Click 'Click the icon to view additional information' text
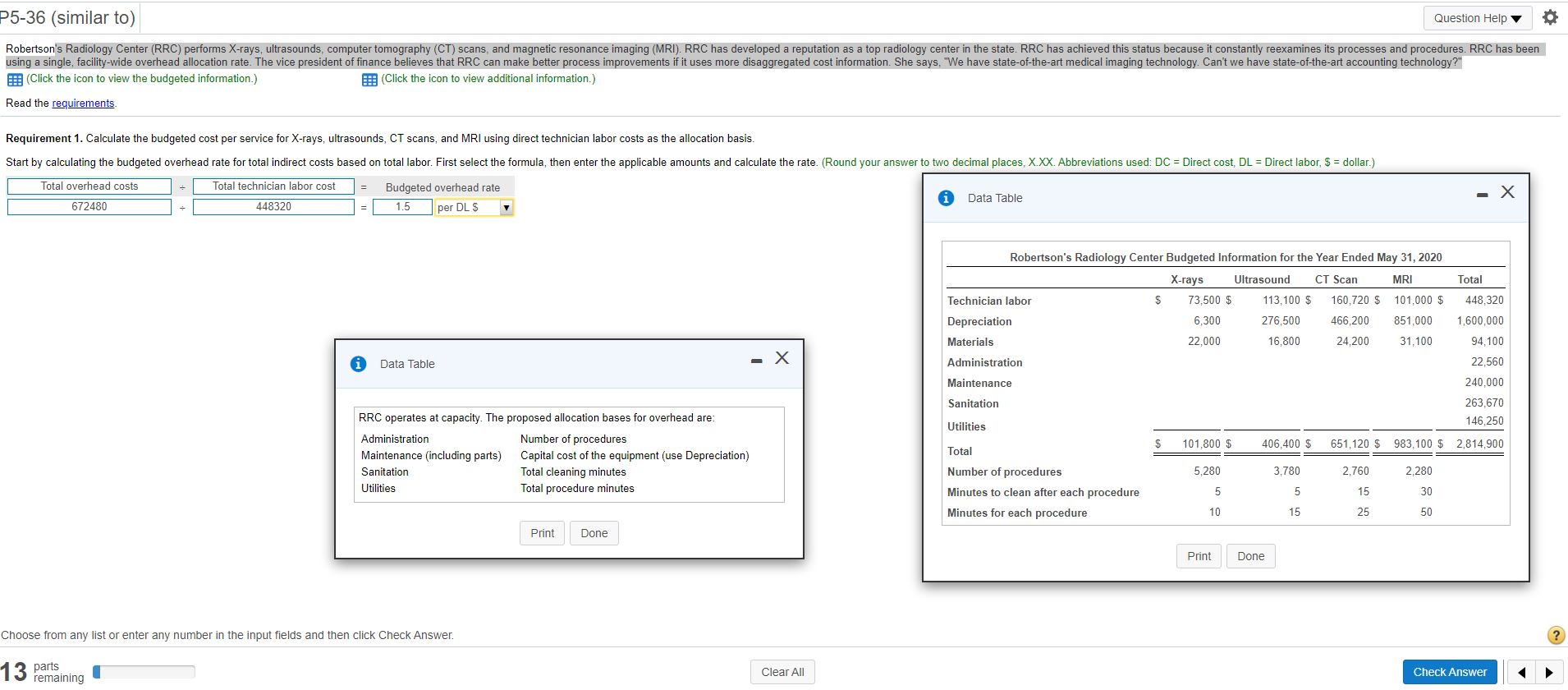Image resolution: width=1568 pixels, height=690 pixels. (488, 79)
